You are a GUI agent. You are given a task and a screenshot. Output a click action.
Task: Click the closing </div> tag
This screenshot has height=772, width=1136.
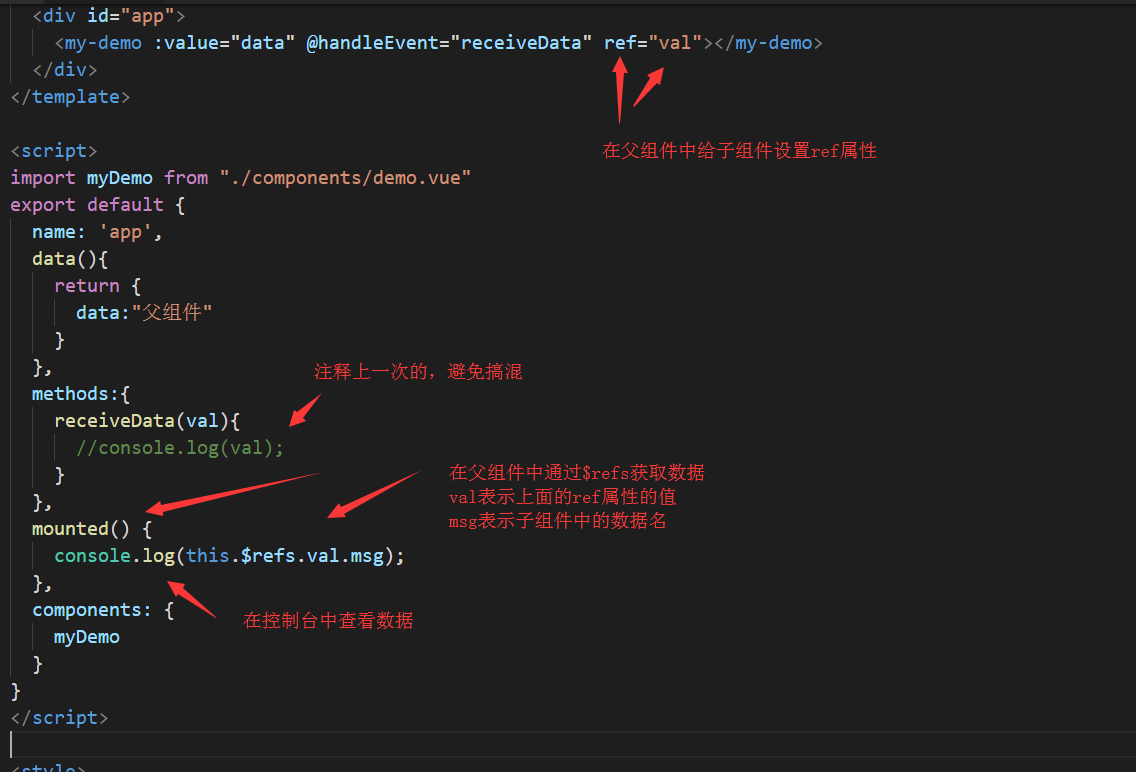point(64,70)
